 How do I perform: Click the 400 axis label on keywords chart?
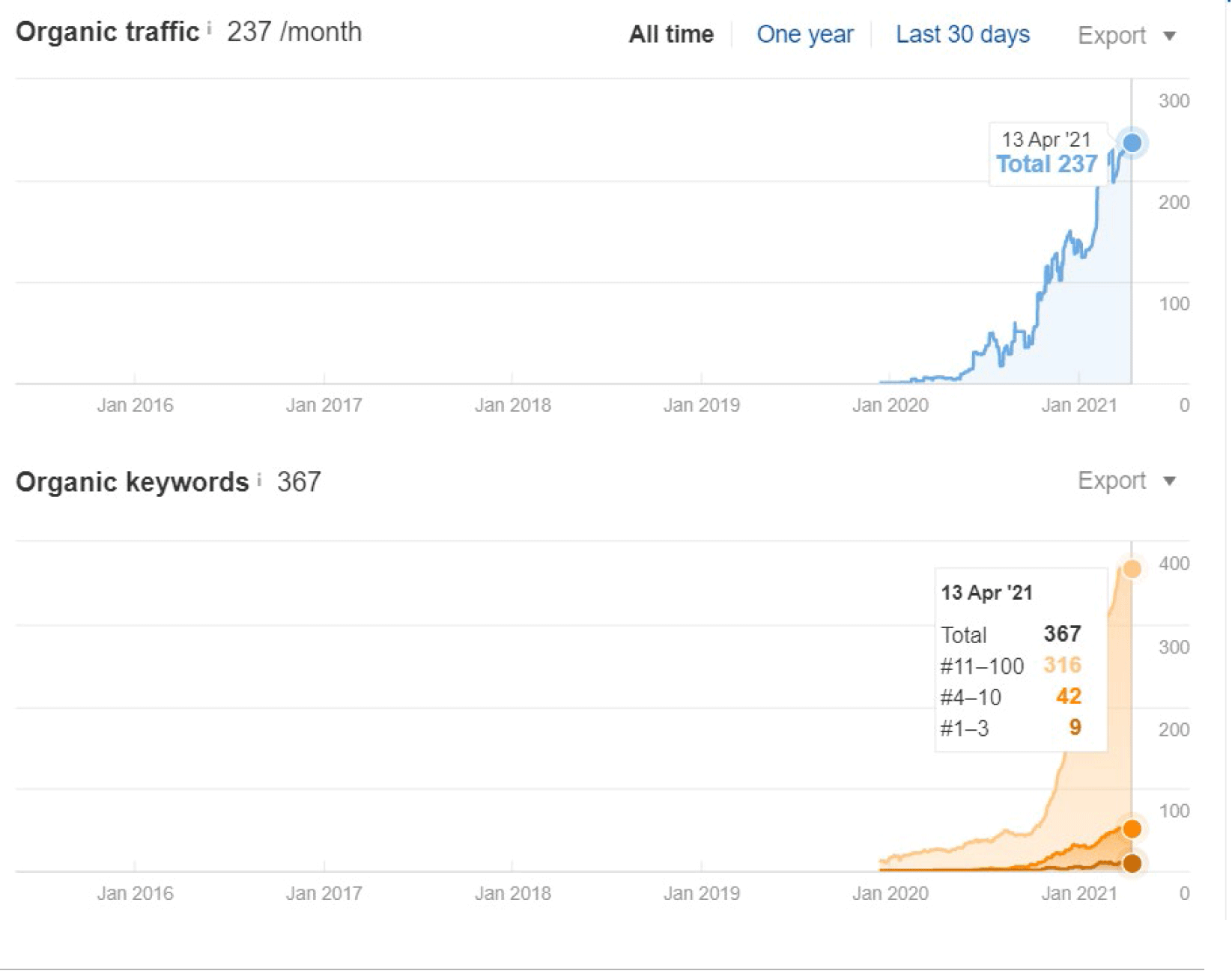(x=1174, y=563)
